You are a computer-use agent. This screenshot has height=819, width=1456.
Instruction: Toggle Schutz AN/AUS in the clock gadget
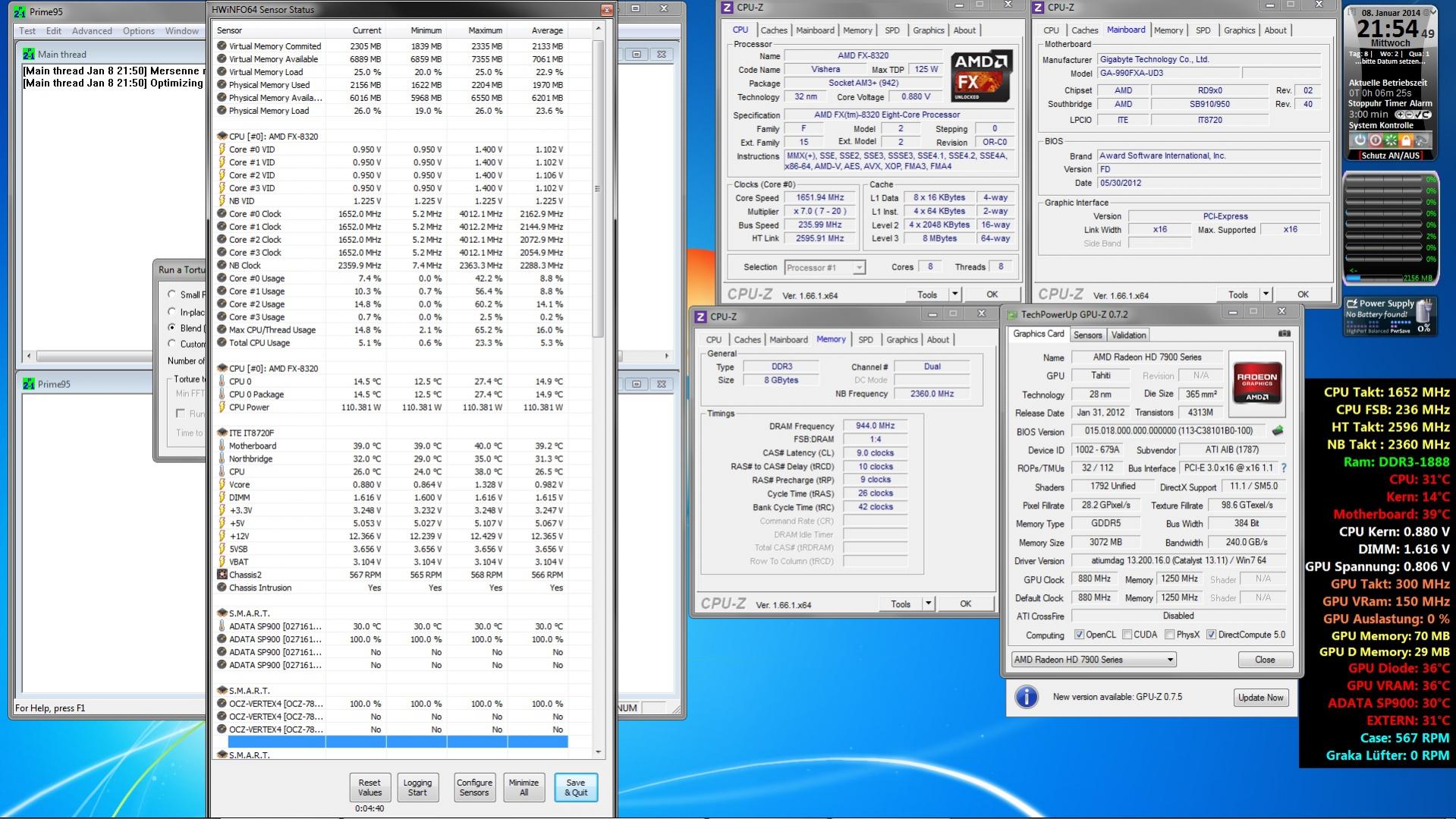pyautogui.click(x=1390, y=155)
